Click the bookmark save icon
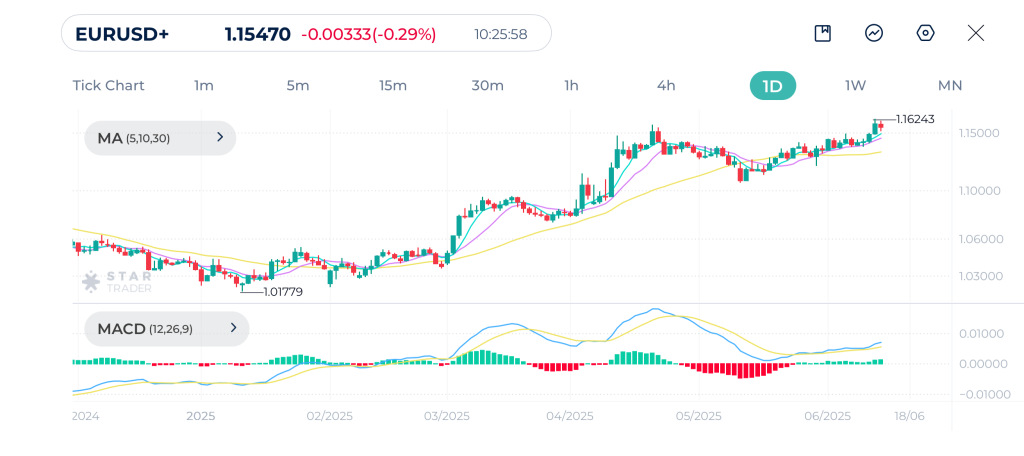The height and width of the screenshot is (456, 1024). pos(822,33)
